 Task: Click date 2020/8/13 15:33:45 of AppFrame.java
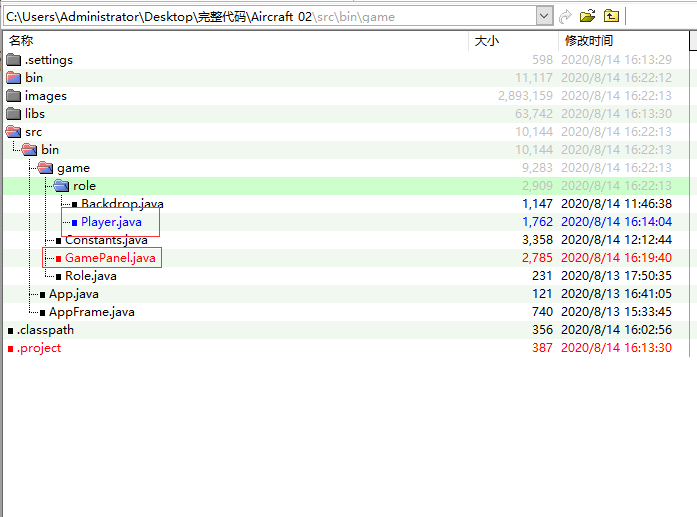[x=616, y=312]
